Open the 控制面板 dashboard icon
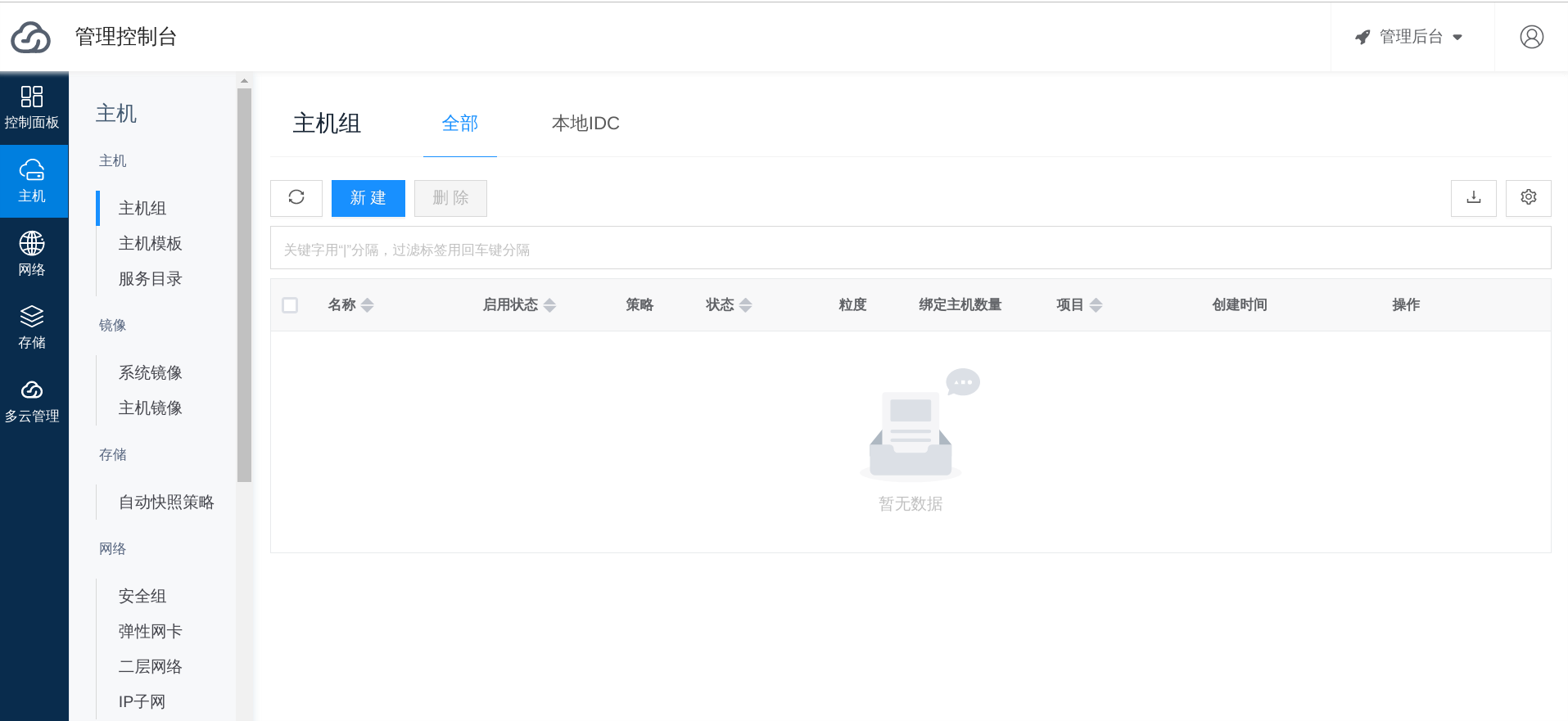This screenshot has height=721, width=1568. tap(32, 97)
